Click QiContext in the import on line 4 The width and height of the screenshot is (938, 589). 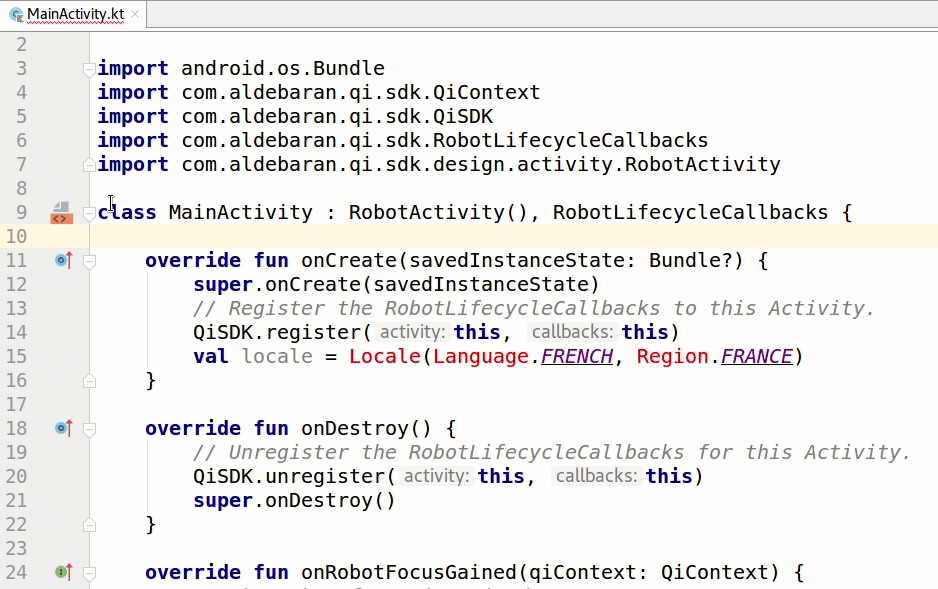(486, 92)
